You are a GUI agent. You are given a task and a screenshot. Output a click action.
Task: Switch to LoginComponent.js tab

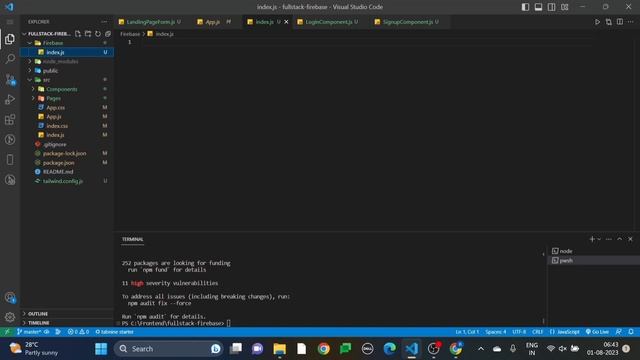(329, 22)
